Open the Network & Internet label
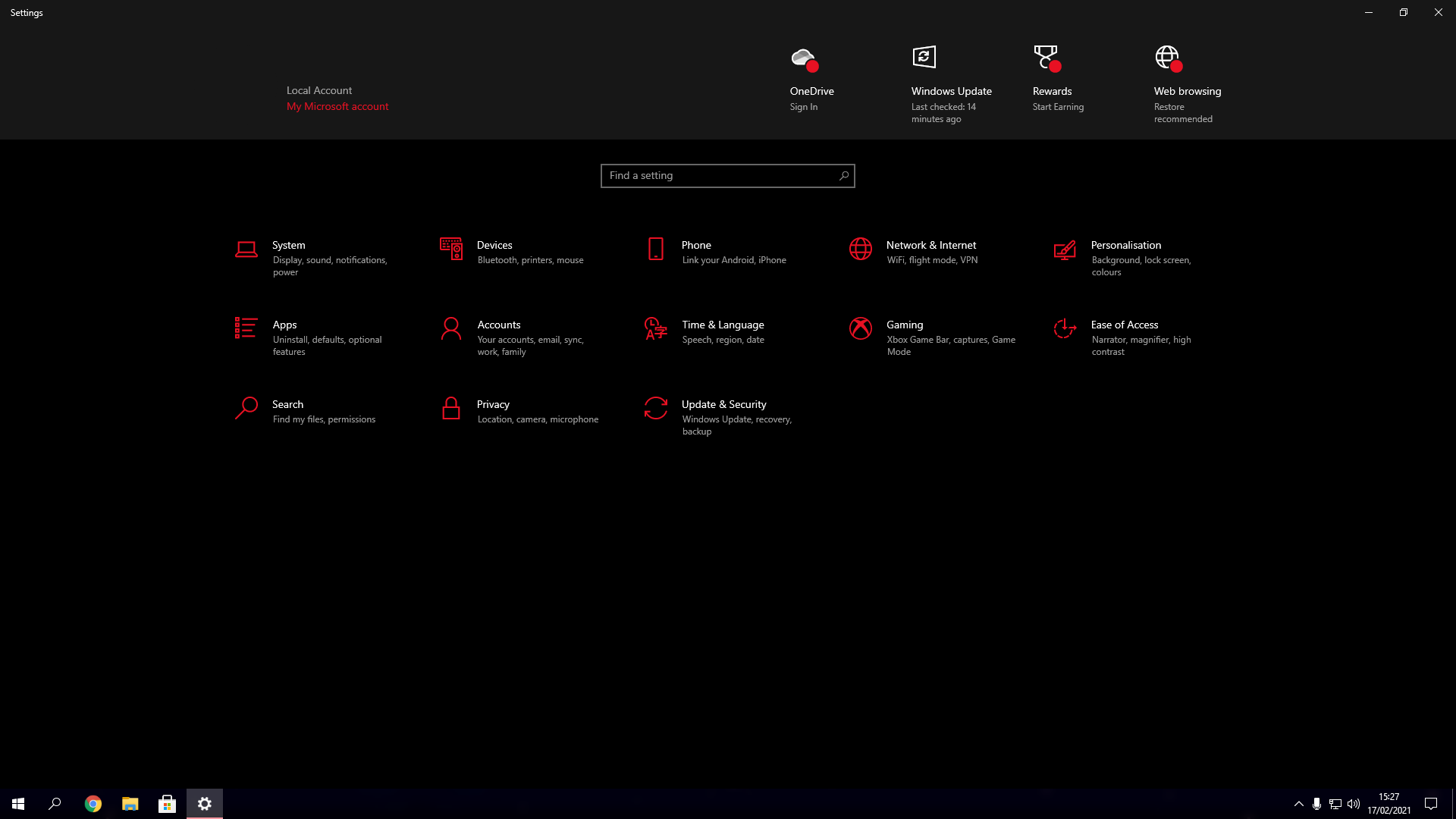The height and width of the screenshot is (819, 1456). [x=931, y=245]
